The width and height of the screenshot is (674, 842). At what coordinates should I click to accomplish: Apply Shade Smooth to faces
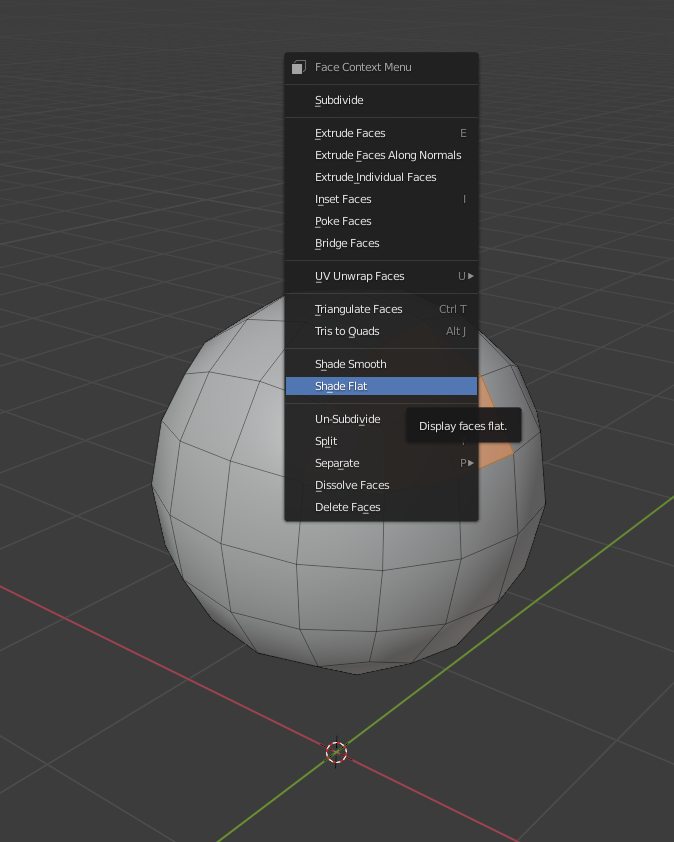coord(381,364)
